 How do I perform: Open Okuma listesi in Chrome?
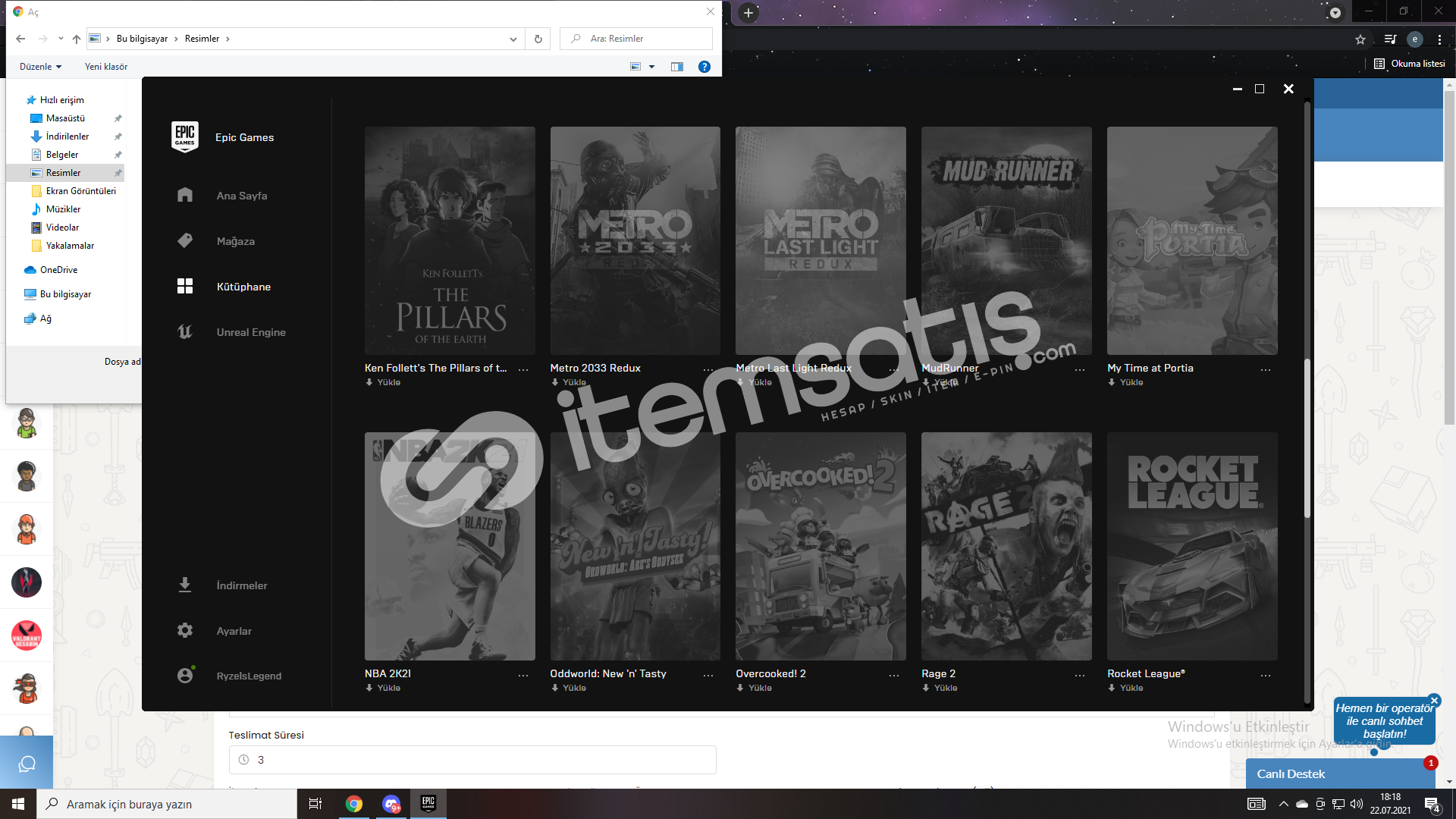(1410, 64)
